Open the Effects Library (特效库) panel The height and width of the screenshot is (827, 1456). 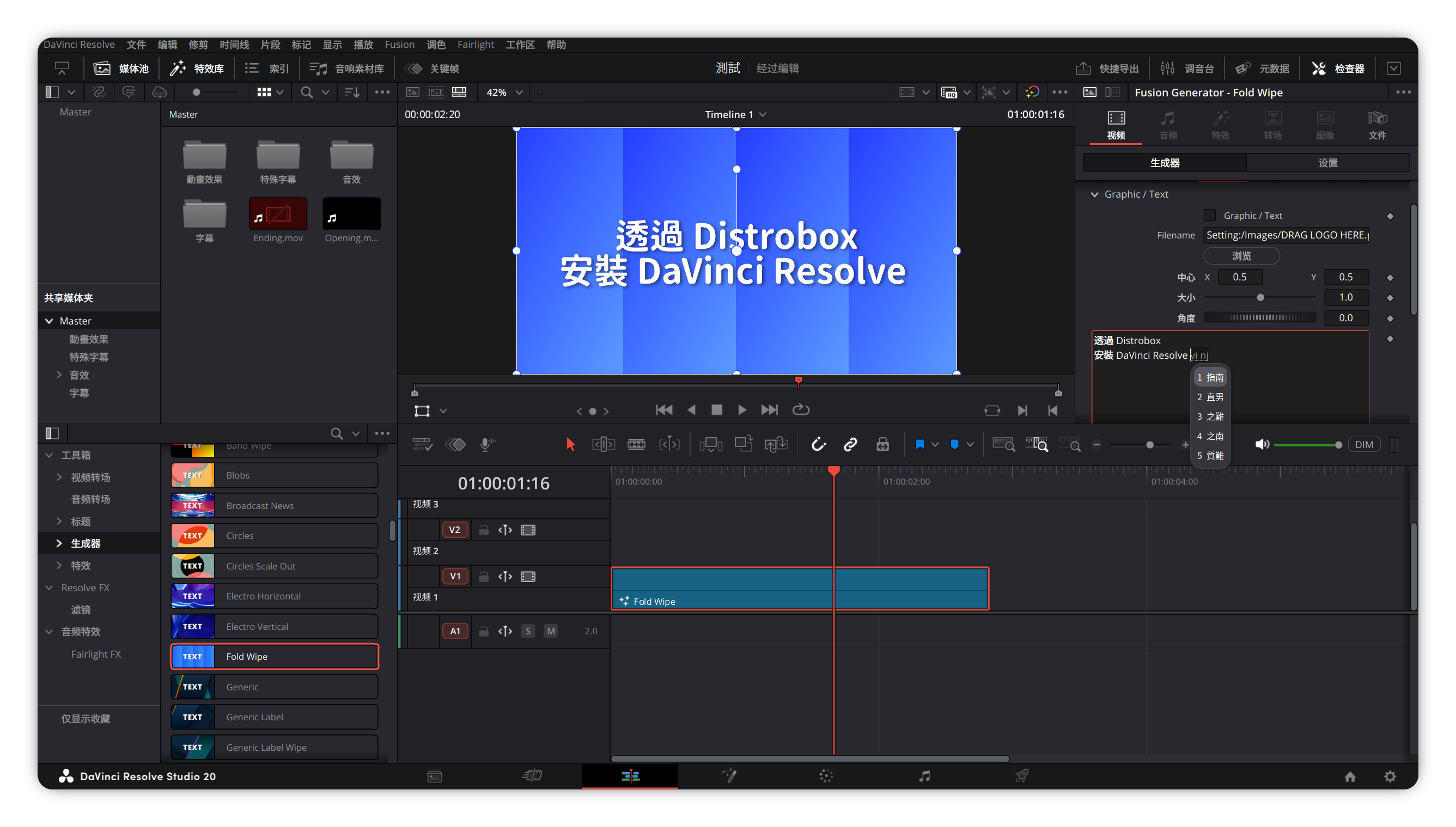[197, 68]
